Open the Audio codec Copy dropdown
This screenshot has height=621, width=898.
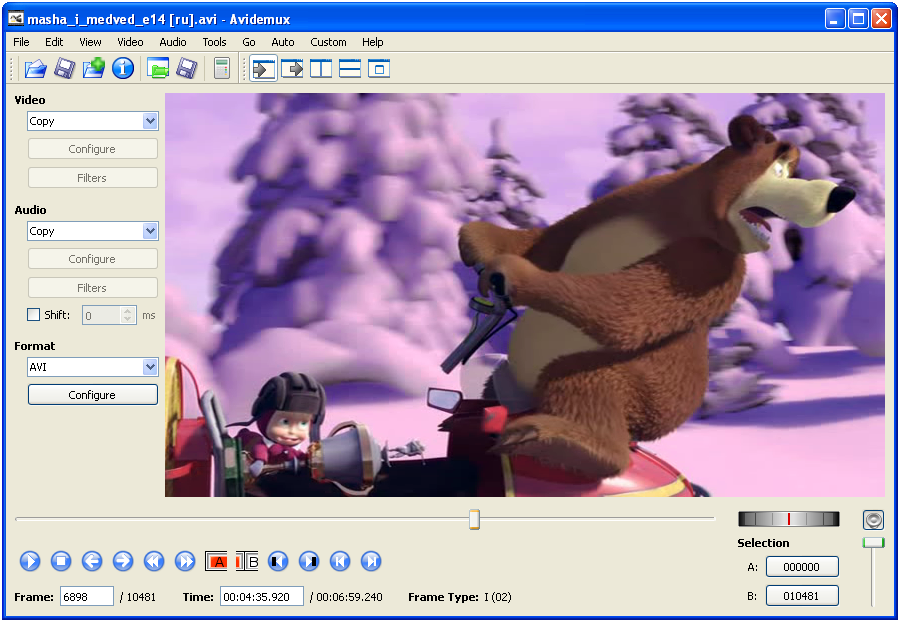pos(93,231)
